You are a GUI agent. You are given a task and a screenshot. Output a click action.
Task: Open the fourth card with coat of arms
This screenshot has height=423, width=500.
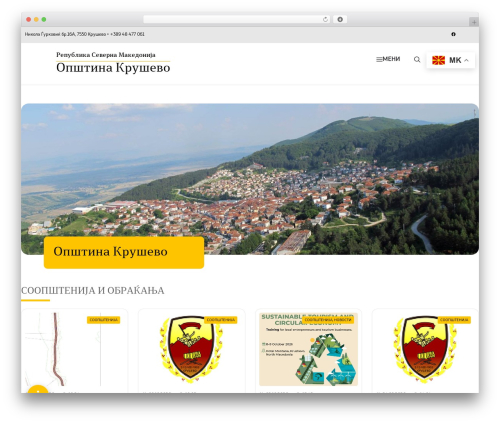click(425, 351)
